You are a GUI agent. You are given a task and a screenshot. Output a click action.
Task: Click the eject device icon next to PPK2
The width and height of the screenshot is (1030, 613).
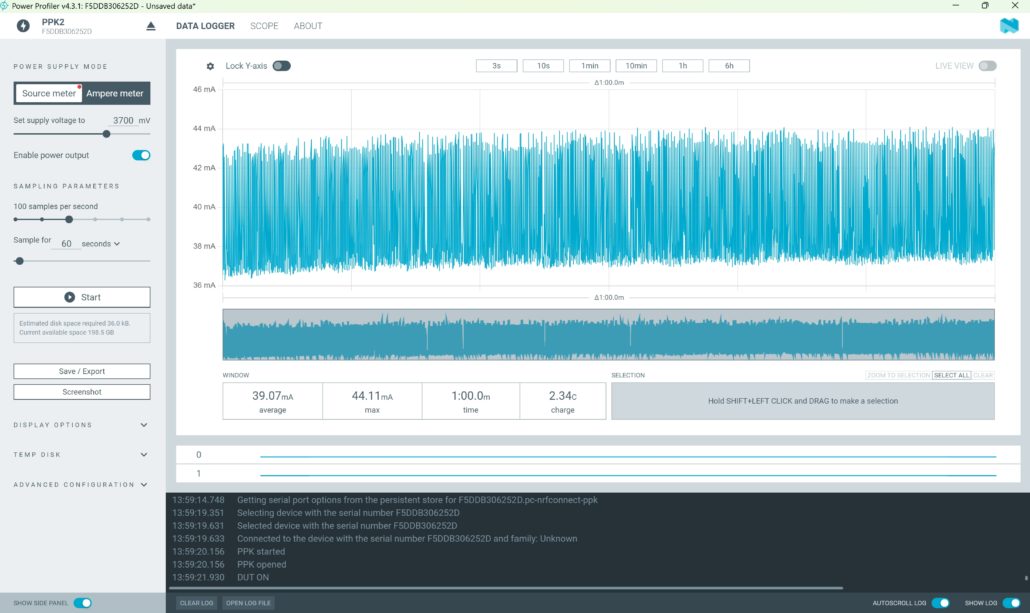pyautogui.click(x=150, y=26)
